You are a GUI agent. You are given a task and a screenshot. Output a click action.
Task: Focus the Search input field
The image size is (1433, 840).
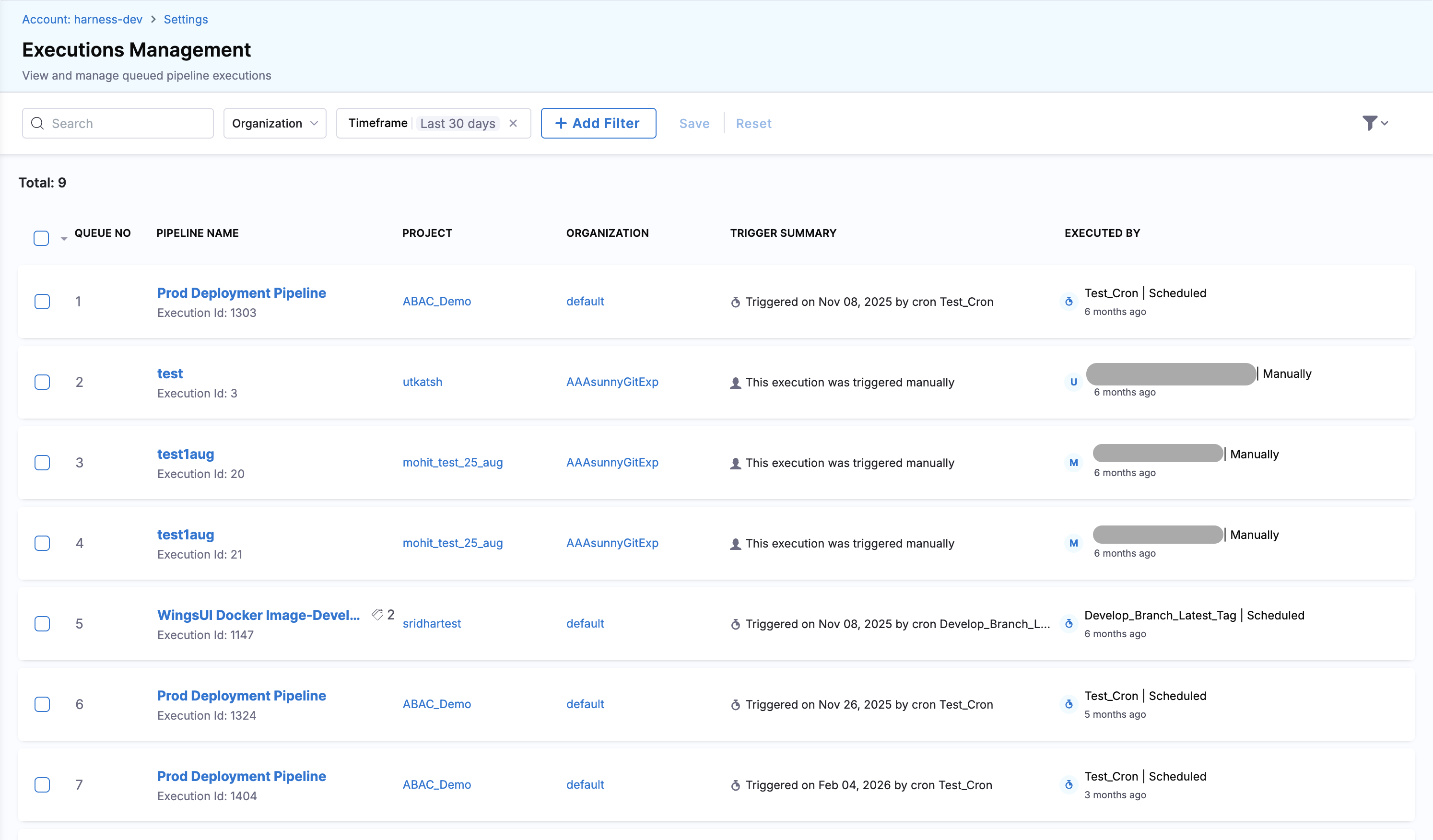117,123
